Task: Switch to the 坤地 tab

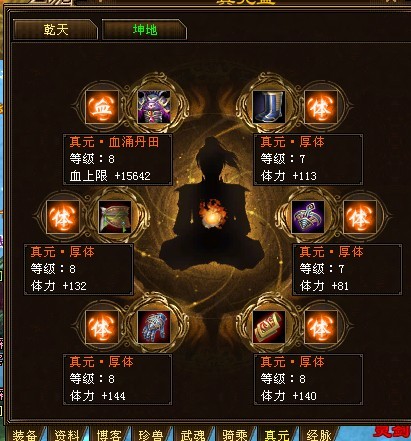Action: tap(144, 29)
